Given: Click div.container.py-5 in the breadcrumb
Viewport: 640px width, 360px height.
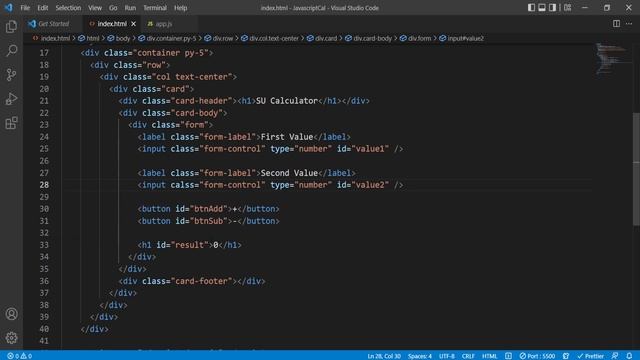Looking at the screenshot, I should (171, 38).
